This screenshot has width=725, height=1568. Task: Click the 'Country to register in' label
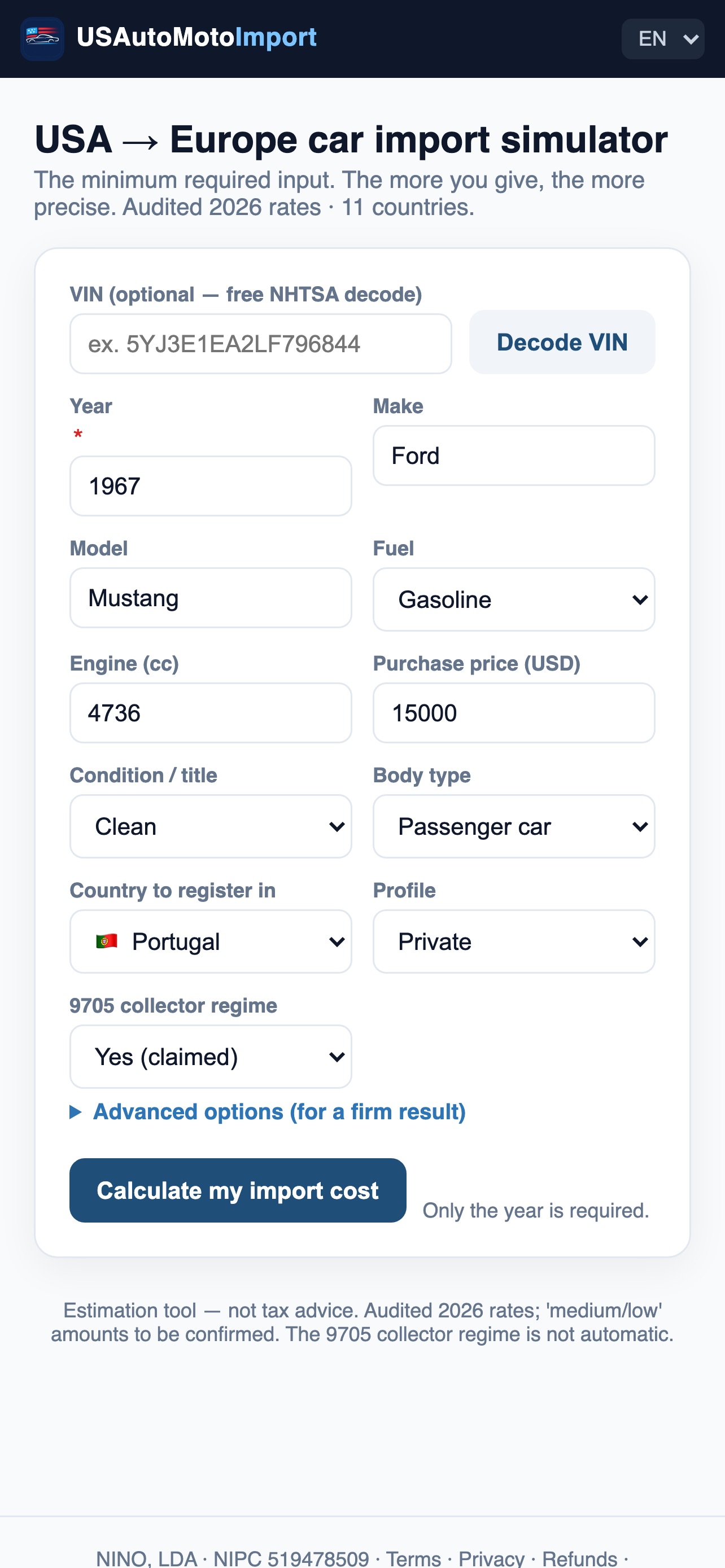(x=173, y=891)
